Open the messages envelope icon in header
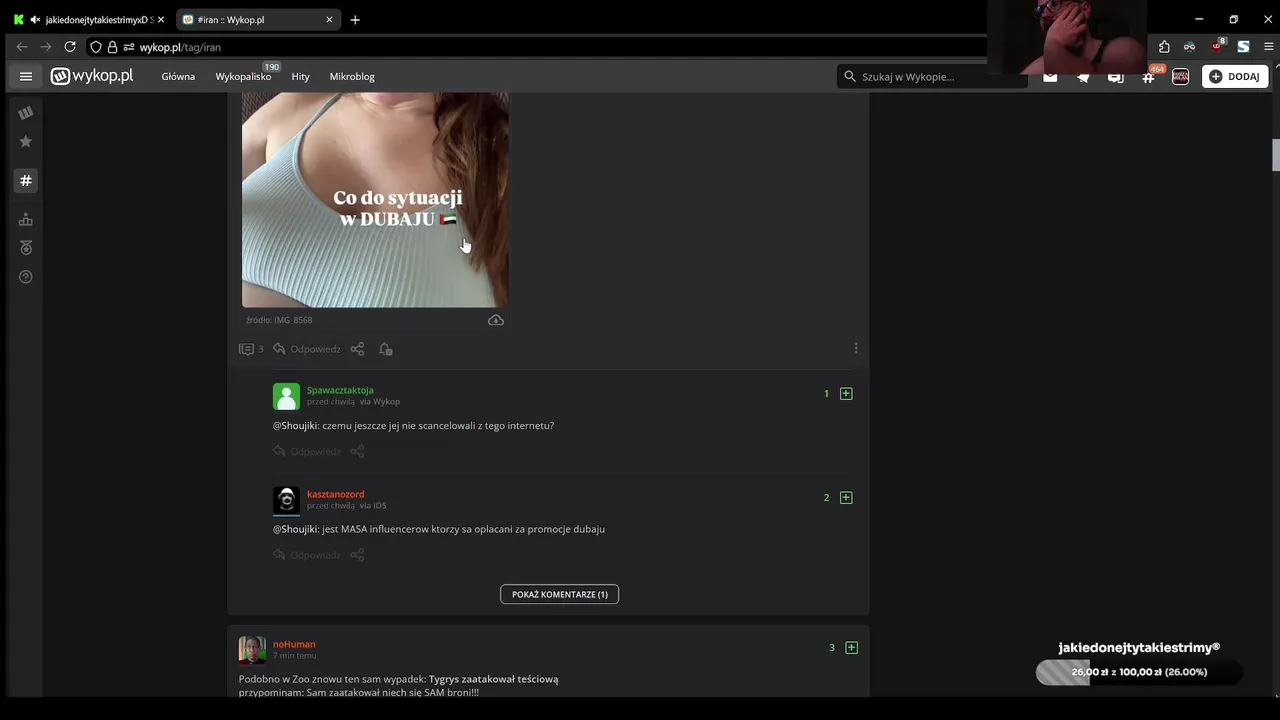 click(1050, 77)
